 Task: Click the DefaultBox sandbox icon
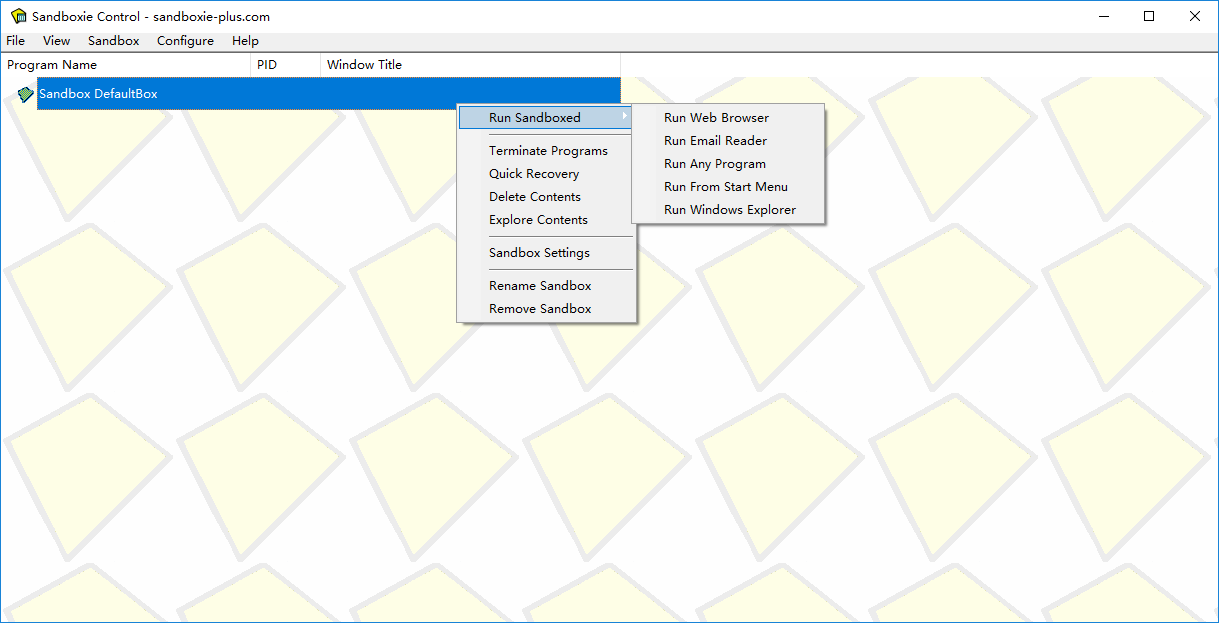(26, 94)
